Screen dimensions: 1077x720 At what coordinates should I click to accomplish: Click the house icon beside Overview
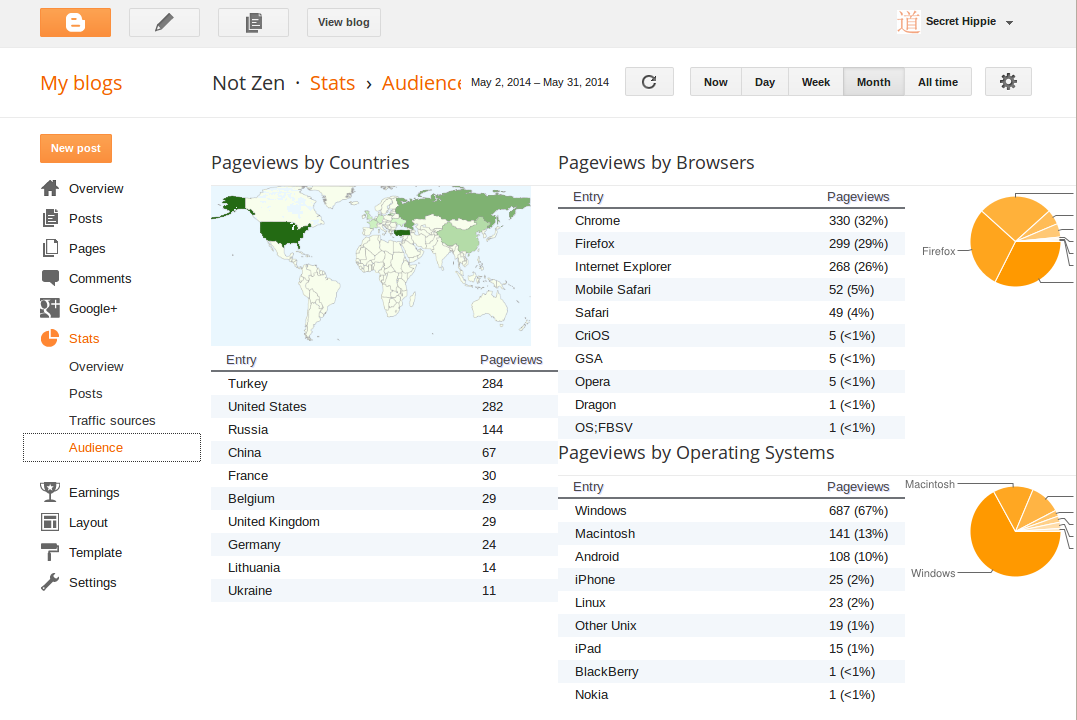(x=50, y=188)
